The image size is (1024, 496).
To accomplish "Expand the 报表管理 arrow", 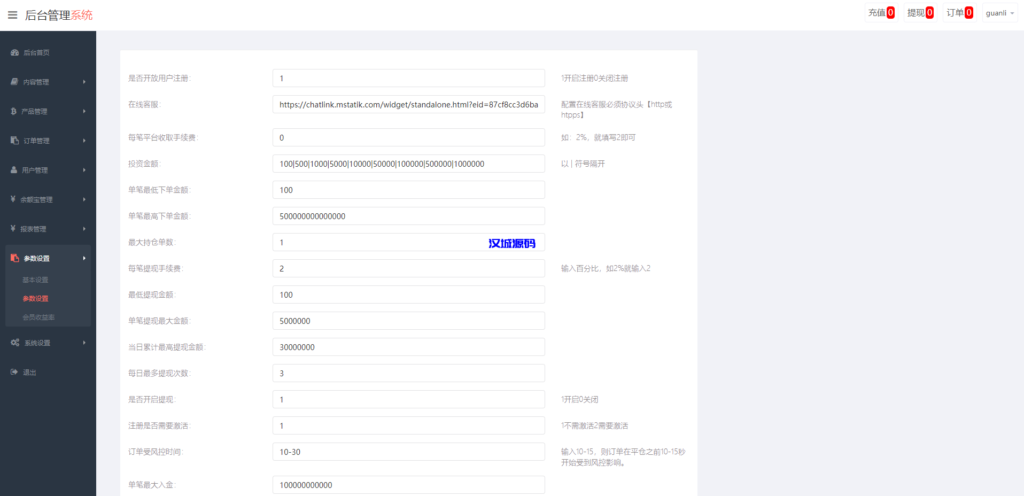I will pyautogui.click(x=84, y=229).
